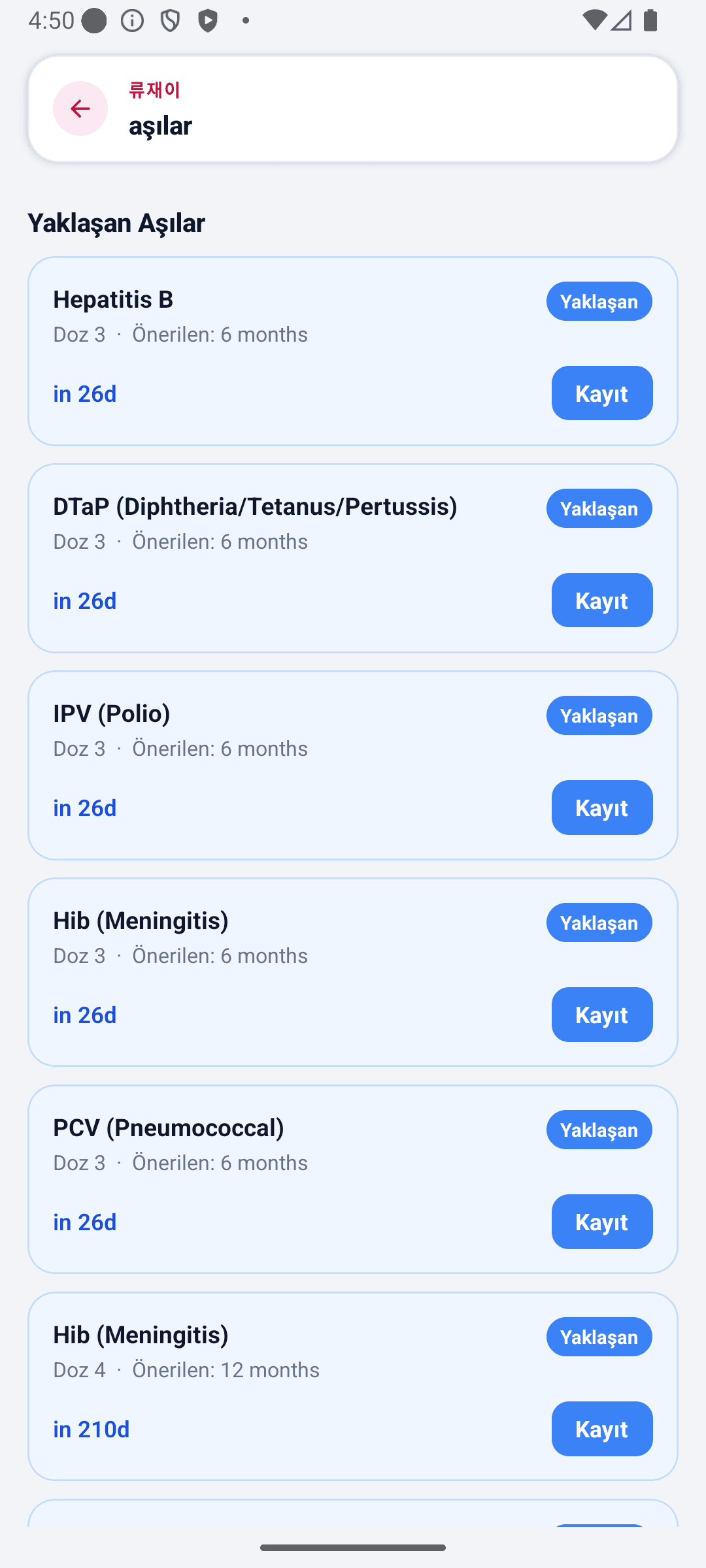706x1568 pixels.
Task: Record Hib Meningitis Doz 4 with Kayıt
Action: point(602,1429)
